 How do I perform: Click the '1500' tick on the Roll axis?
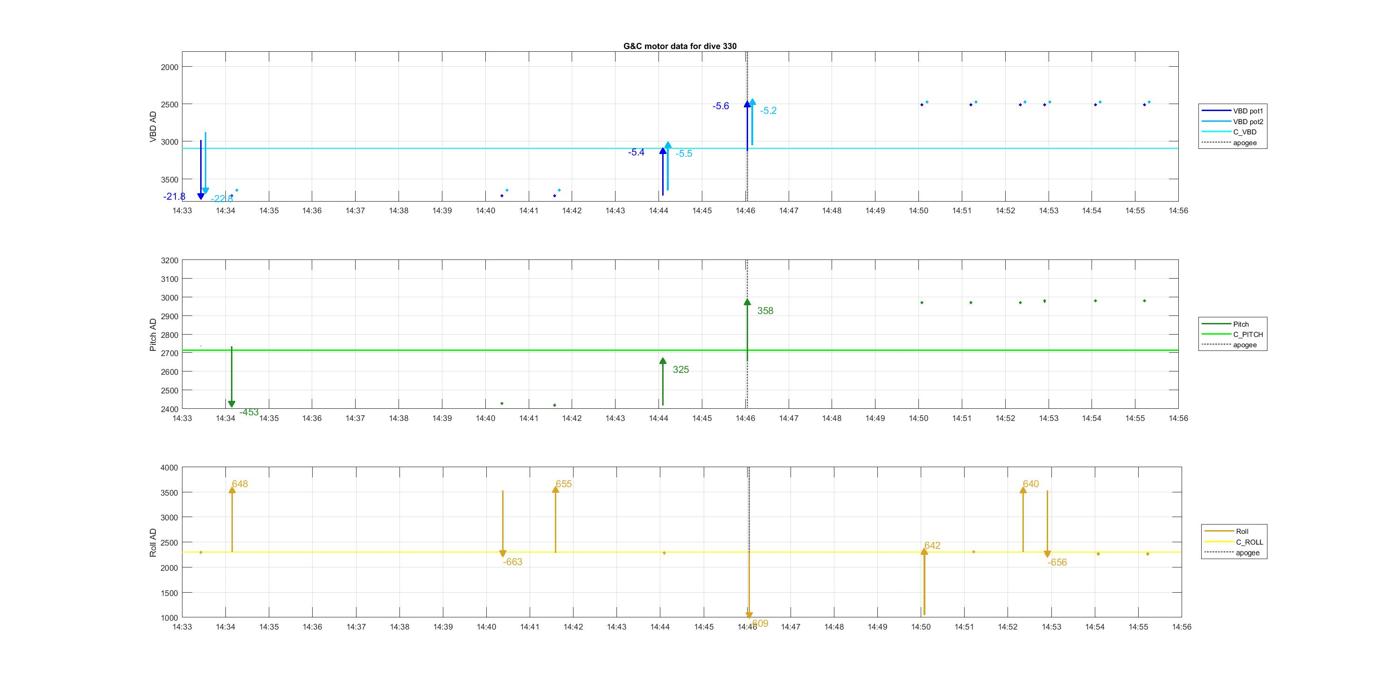coord(169,593)
